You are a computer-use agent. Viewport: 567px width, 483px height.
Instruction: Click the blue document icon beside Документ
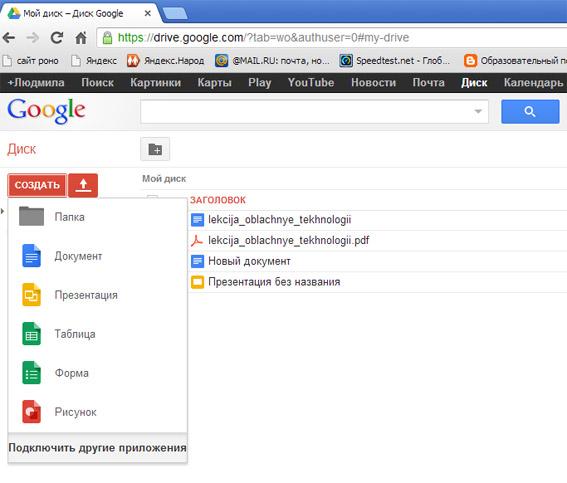click(x=31, y=256)
